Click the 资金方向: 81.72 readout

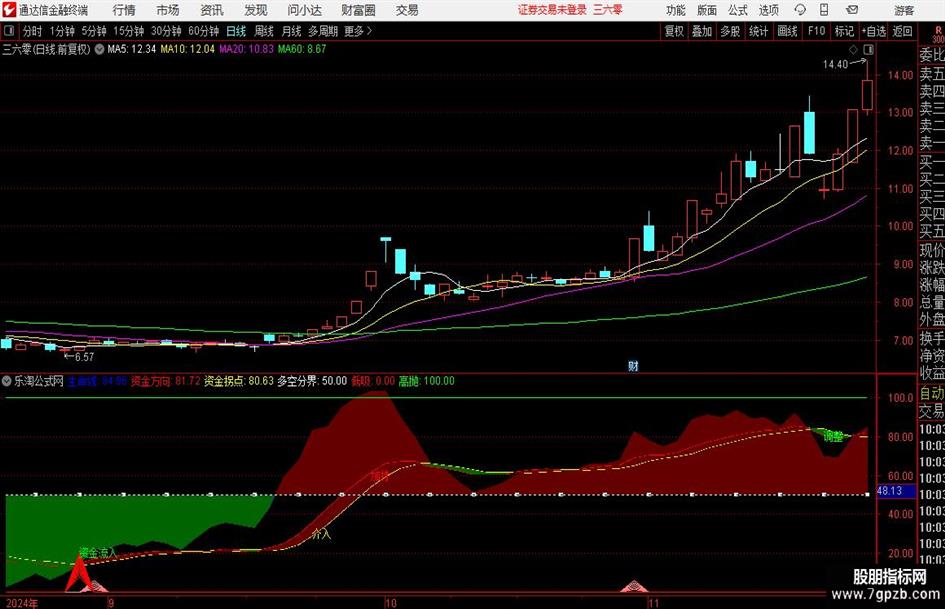pyautogui.click(x=165, y=381)
